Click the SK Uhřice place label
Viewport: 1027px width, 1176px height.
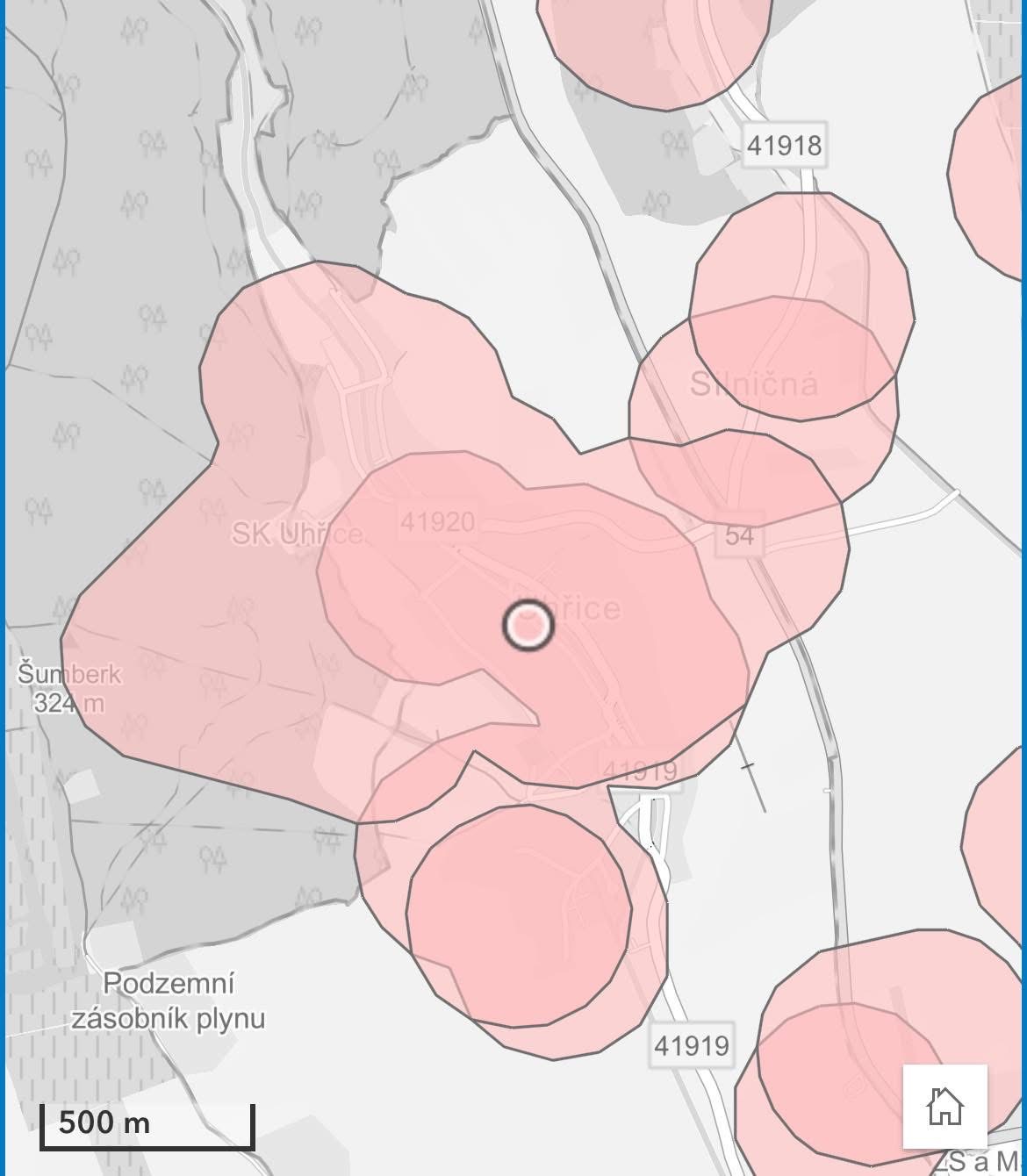pos(297,533)
